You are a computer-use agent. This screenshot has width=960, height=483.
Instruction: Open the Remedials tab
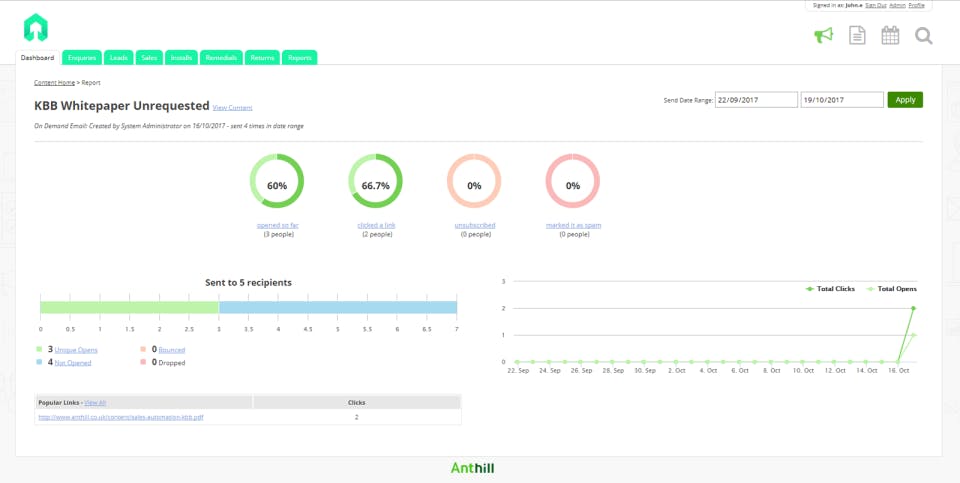coord(221,58)
